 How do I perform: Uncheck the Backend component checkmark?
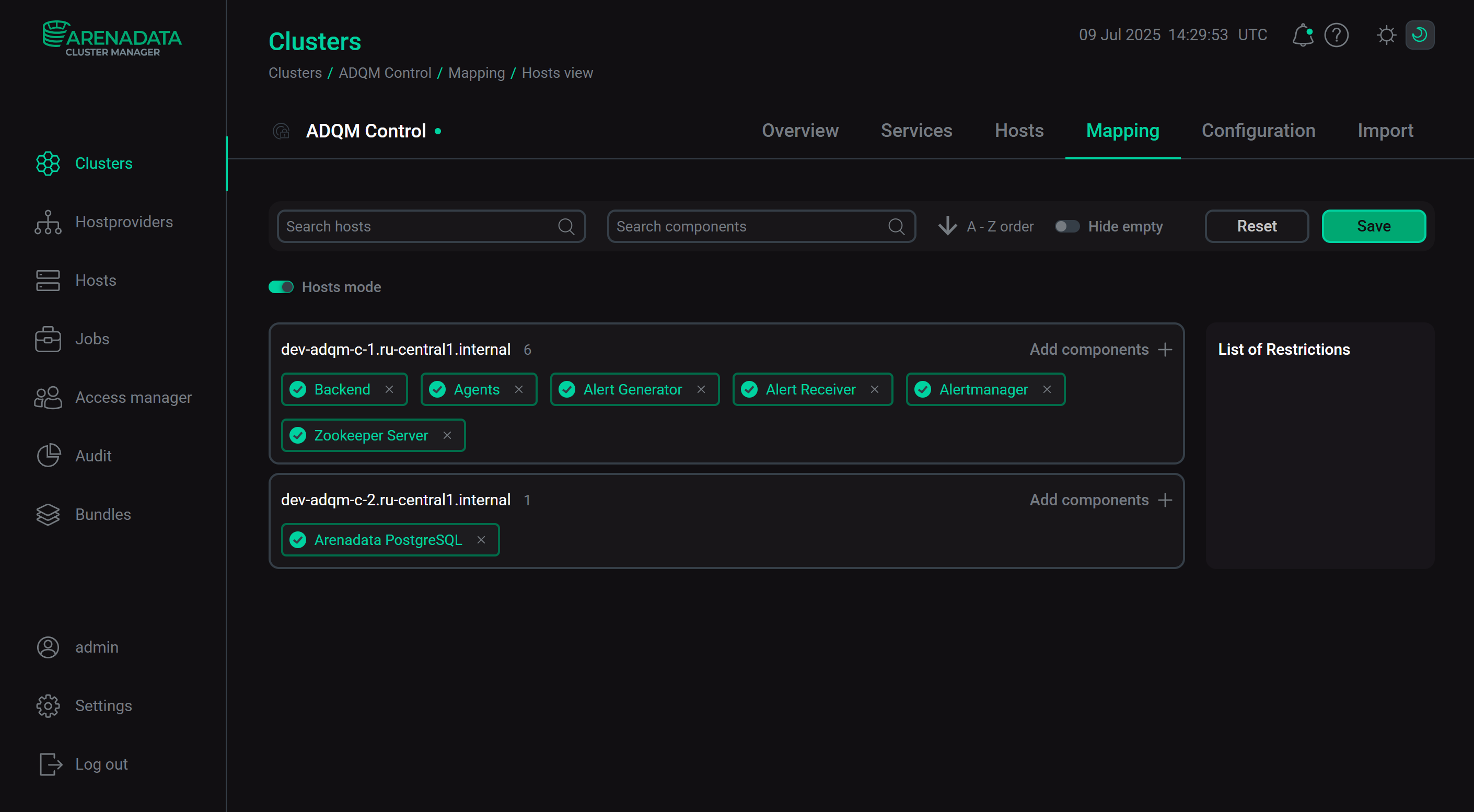(297, 389)
